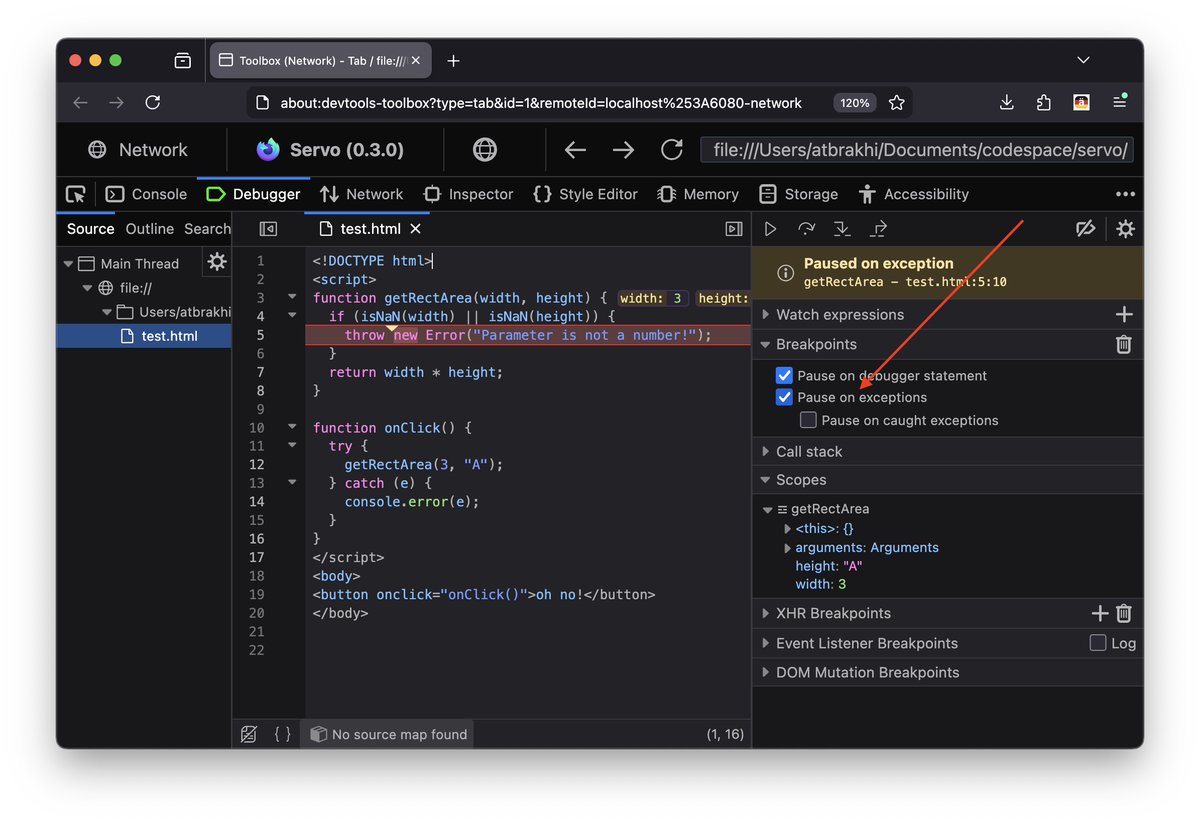Image resolution: width=1200 pixels, height=823 pixels.
Task: Open the Network devtools panel
Action: [362, 194]
